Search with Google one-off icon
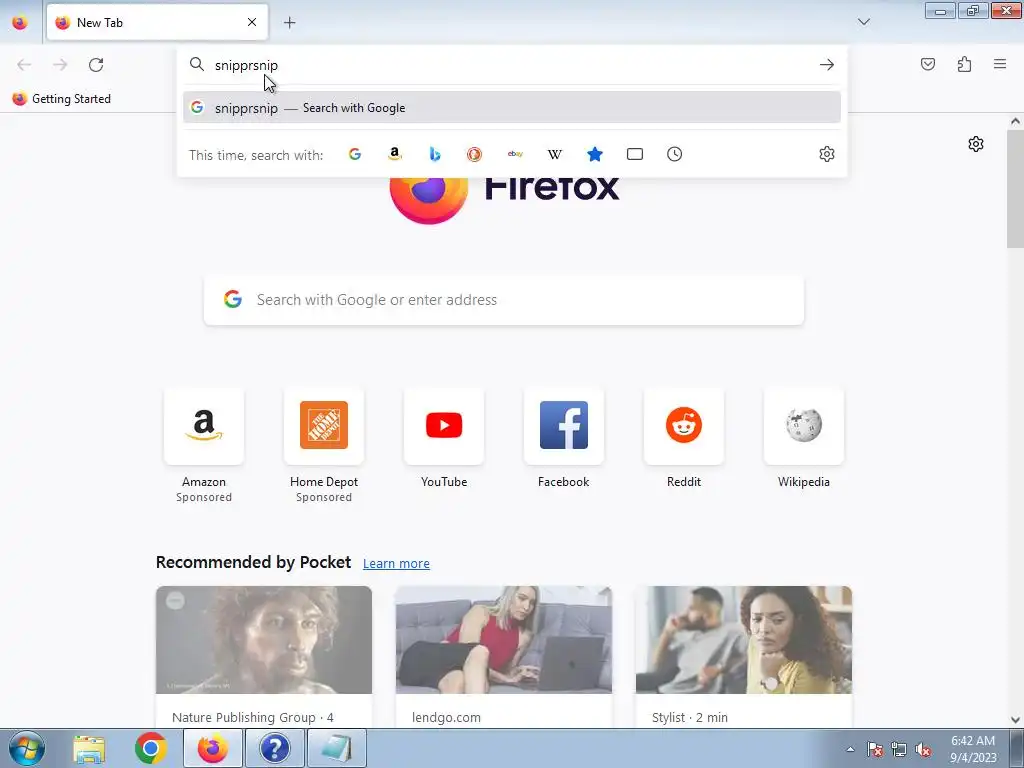This screenshot has height=768, width=1024. tap(355, 154)
